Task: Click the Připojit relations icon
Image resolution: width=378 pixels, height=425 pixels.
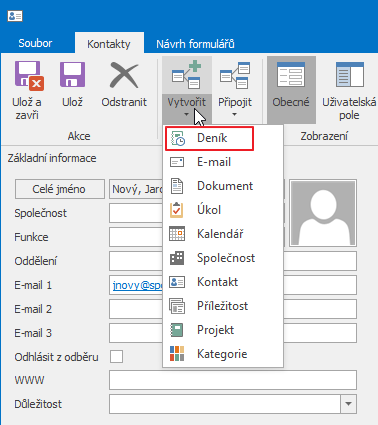Action: pos(235,75)
